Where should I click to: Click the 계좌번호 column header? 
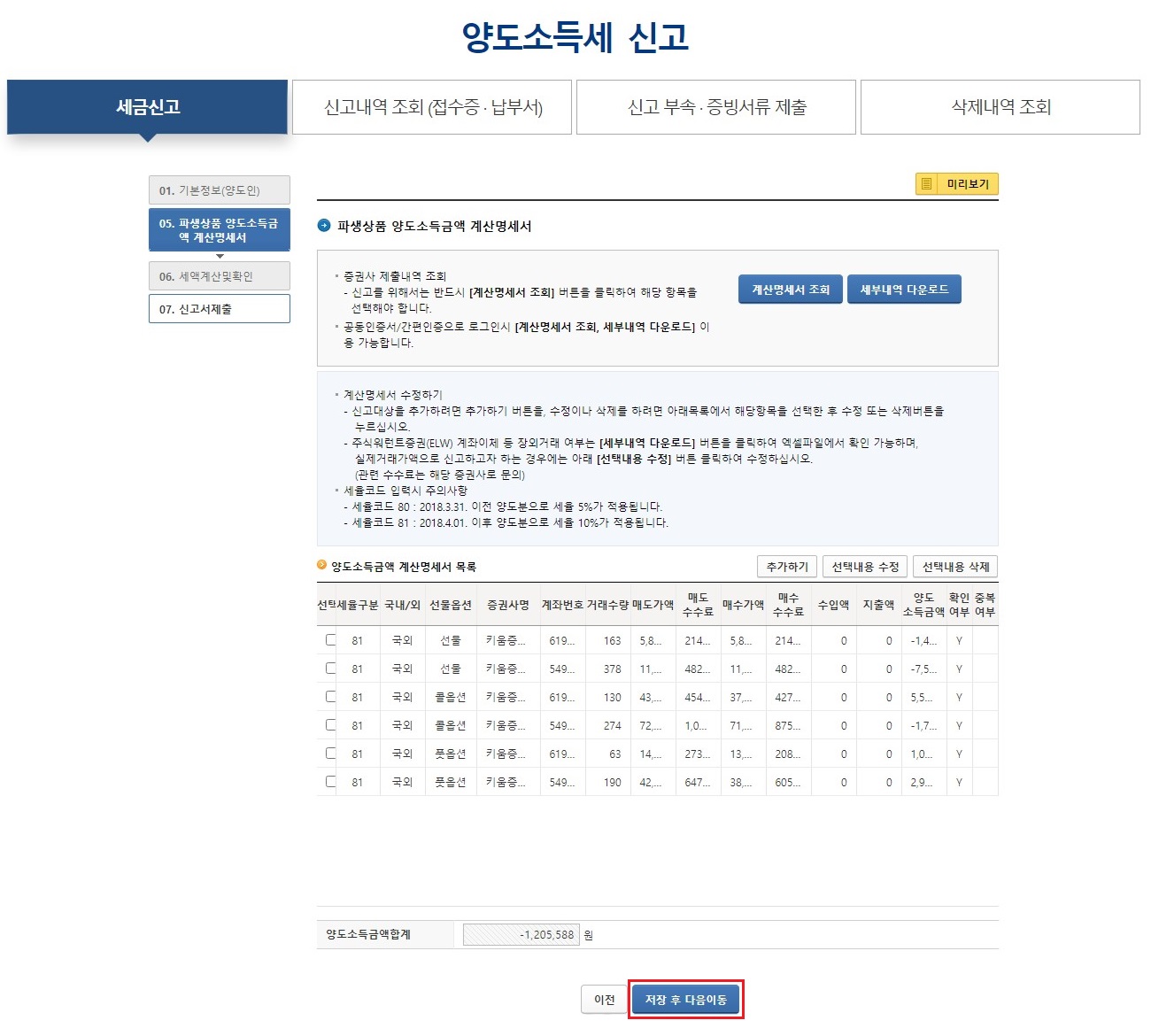point(562,605)
